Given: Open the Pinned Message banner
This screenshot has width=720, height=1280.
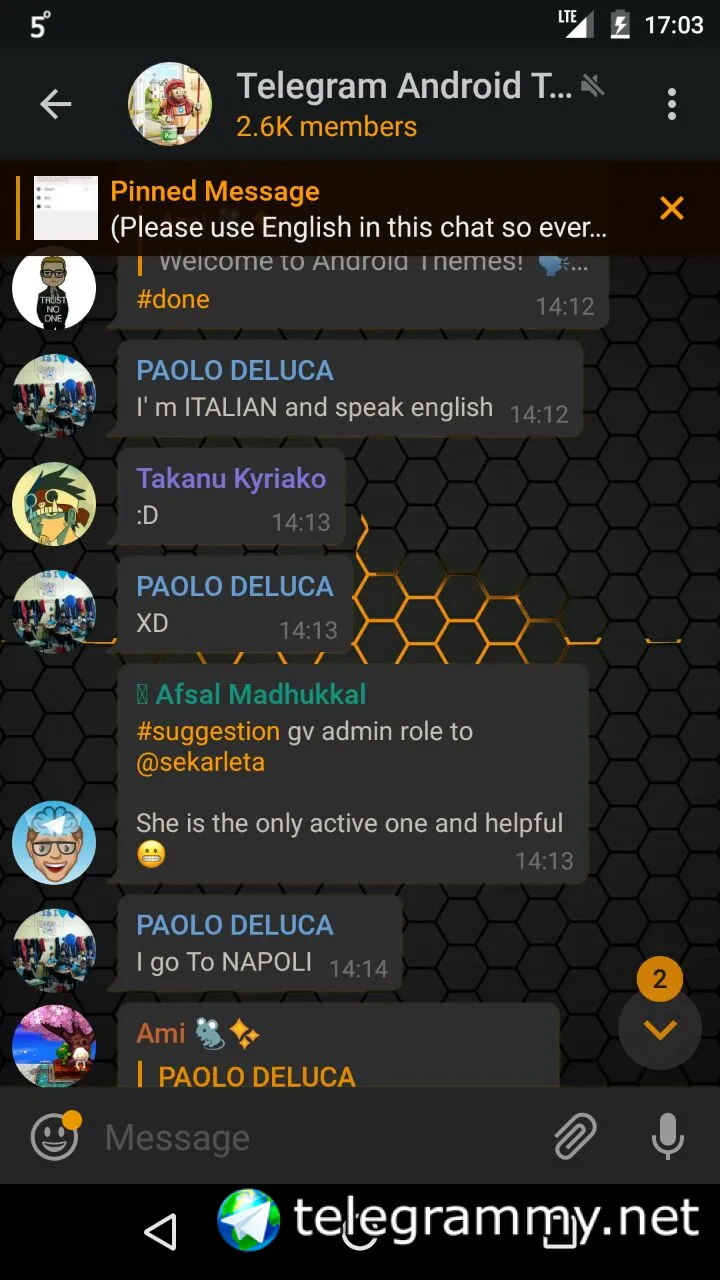Looking at the screenshot, I should pyautogui.click(x=360, y=208).
